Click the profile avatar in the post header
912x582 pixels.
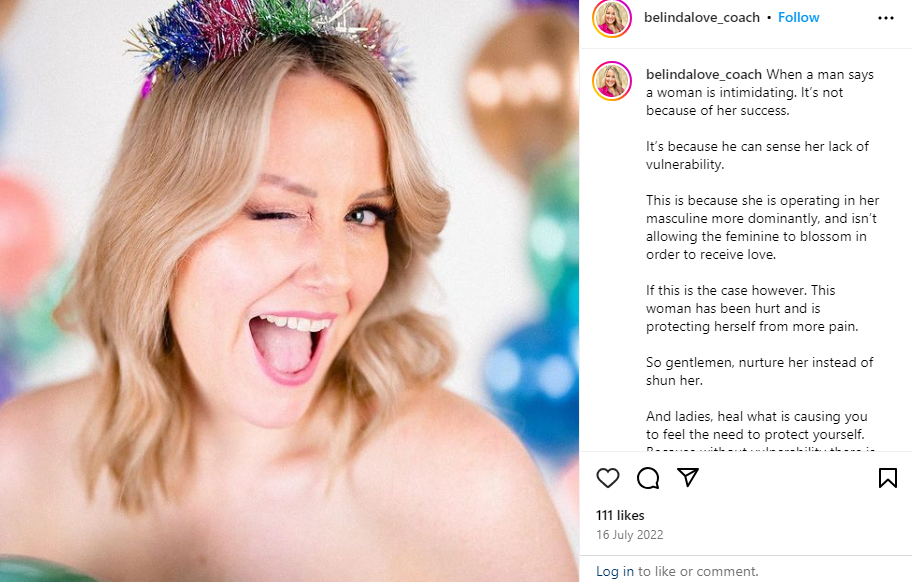click(x=612, y=18)
